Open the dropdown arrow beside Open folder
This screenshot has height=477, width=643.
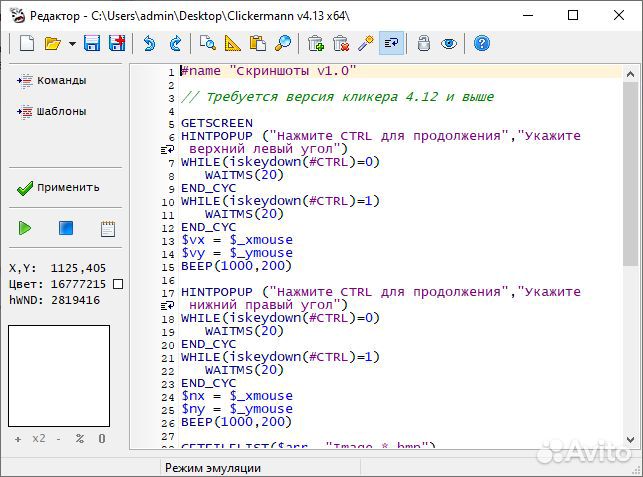[x=72, y=43]
